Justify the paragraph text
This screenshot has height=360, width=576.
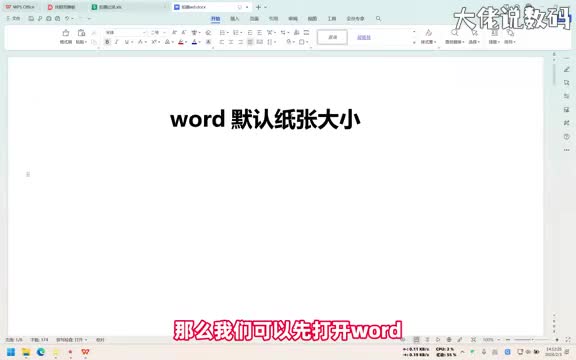pyautogui.click(x=250, y=42)
